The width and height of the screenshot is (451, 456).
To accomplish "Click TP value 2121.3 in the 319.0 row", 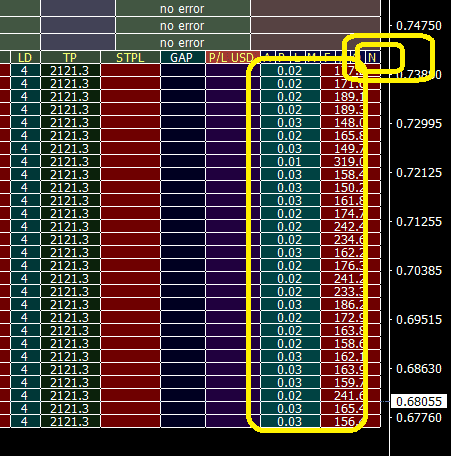I will point(70,162).
